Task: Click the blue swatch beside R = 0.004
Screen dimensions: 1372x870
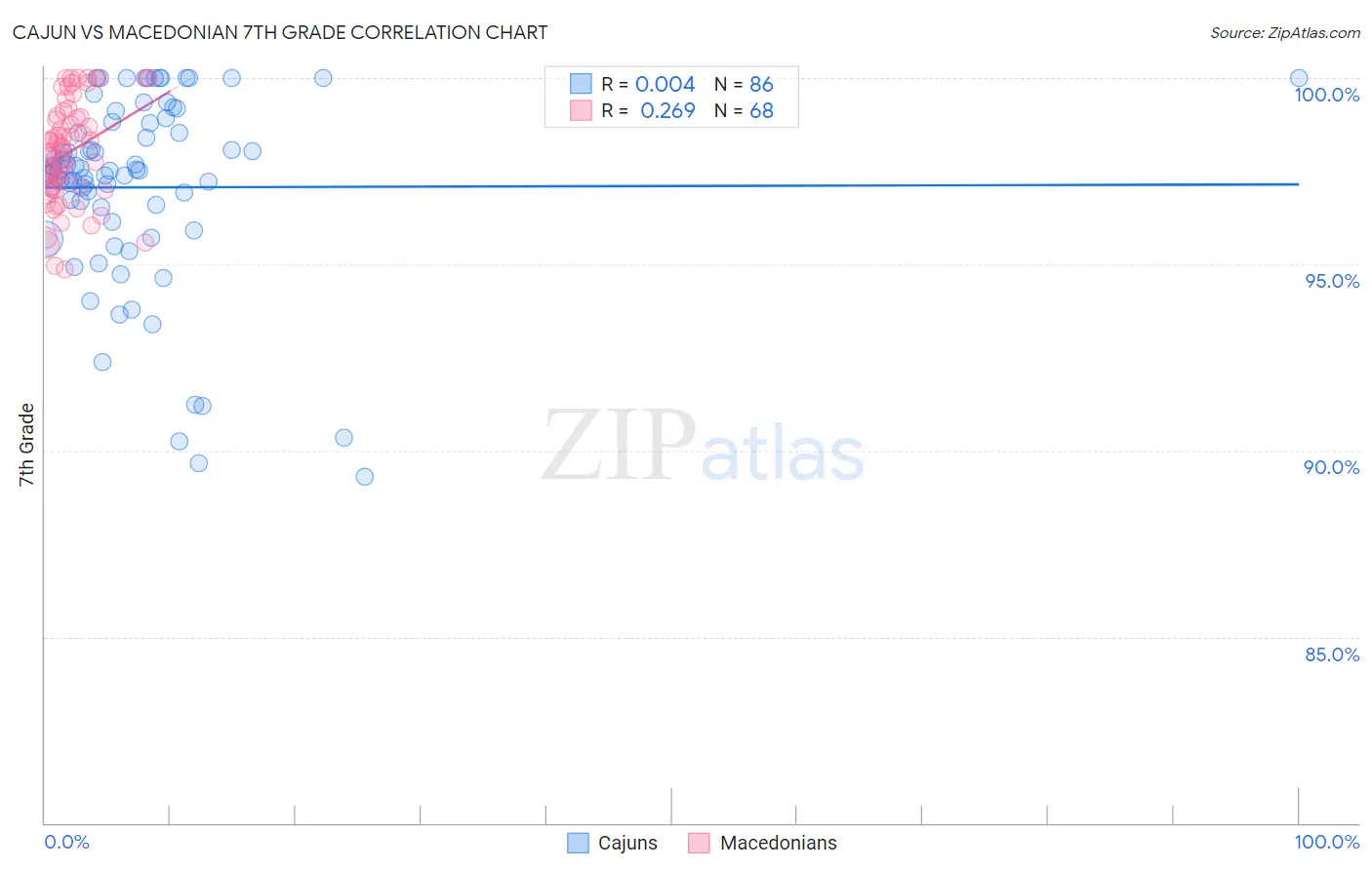Action: (581, 84)
